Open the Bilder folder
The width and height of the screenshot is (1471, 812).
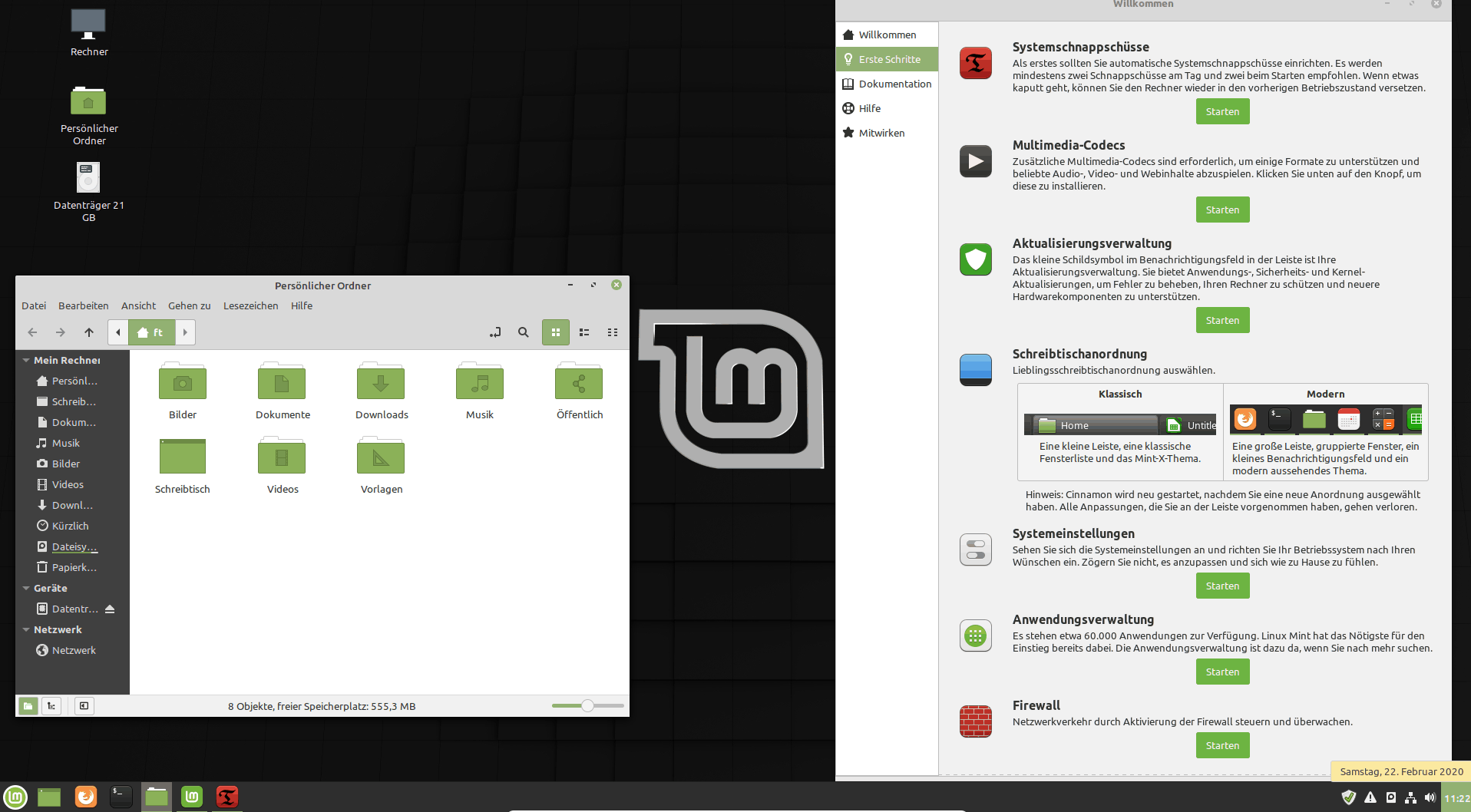coord(183,391)
